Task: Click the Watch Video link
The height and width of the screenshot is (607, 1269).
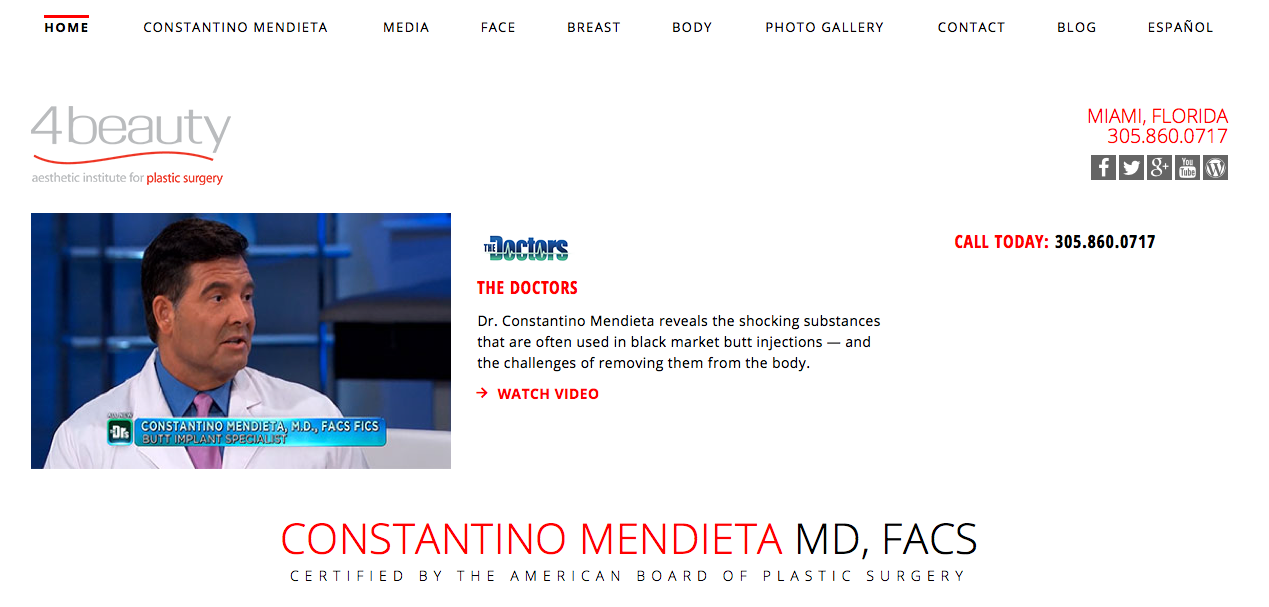Action: pyautogui.click(x=548, y=394)
